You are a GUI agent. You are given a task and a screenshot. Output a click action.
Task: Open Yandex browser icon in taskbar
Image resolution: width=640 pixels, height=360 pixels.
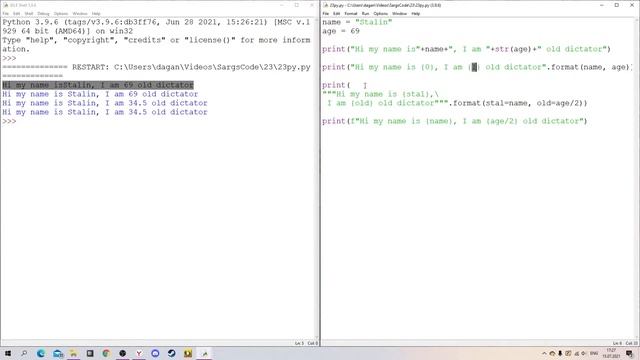pyautogui.click(x=139, y=353)
